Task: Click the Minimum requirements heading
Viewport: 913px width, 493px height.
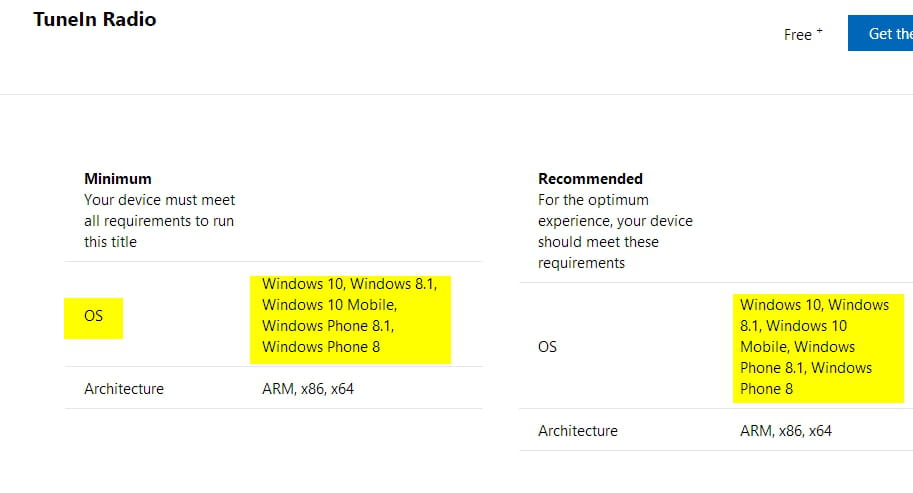Action: pos(118,179)
